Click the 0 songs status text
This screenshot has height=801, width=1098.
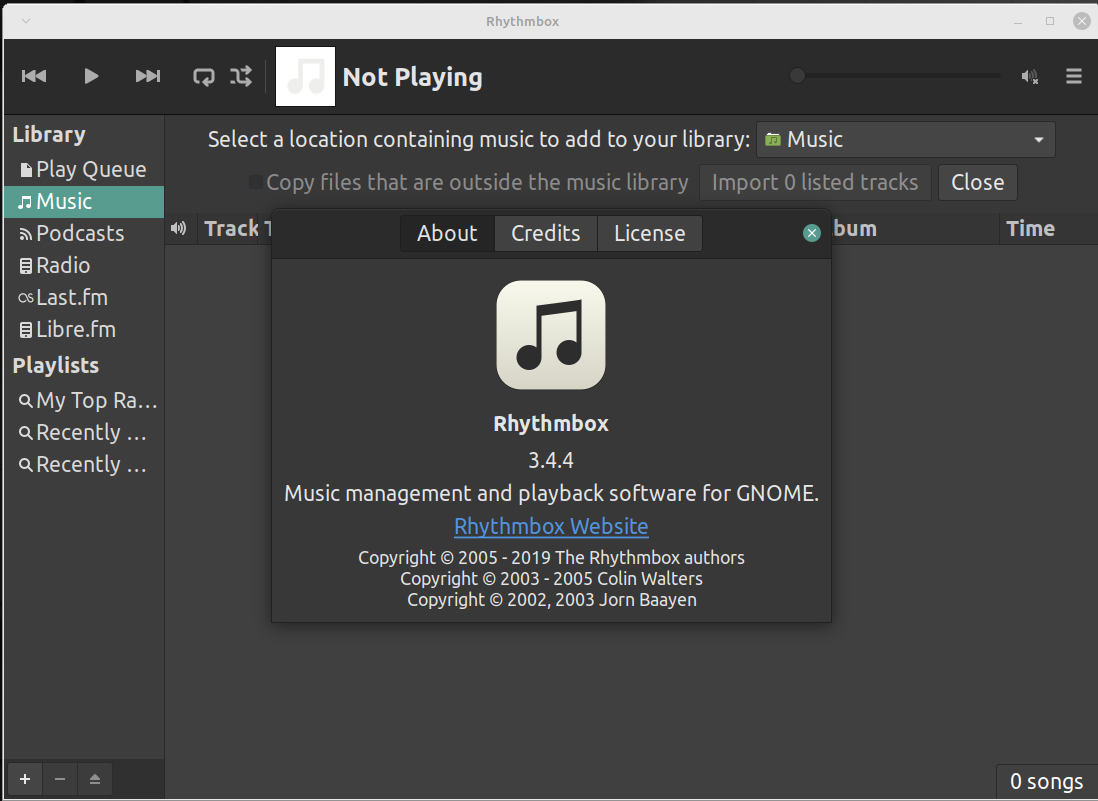click(x=1046, y=781)
